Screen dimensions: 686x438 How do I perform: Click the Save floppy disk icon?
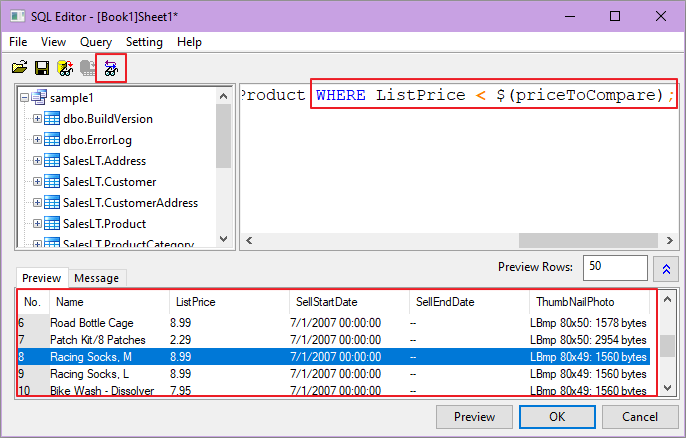42,68
